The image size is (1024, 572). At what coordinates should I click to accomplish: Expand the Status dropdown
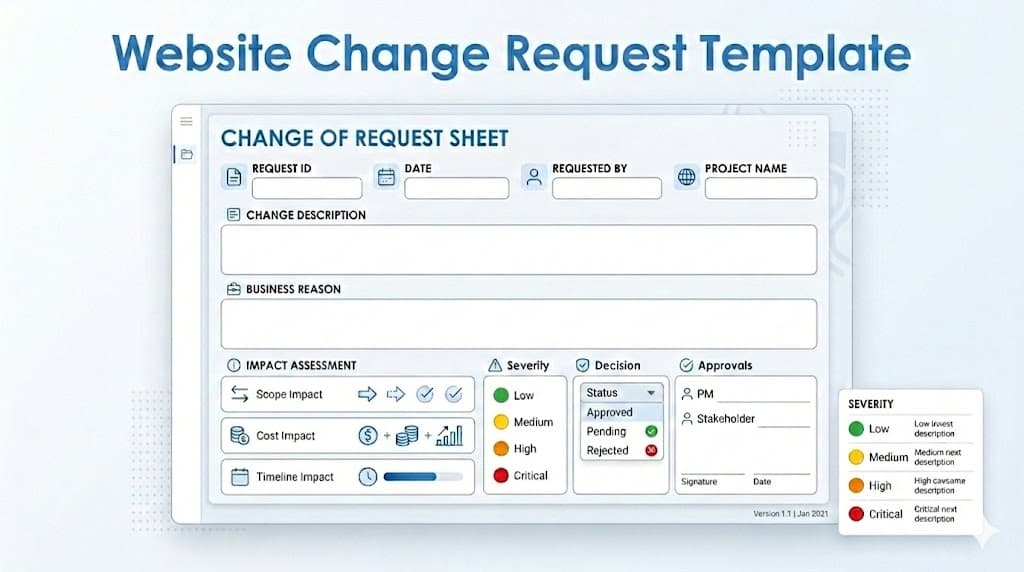621,392
